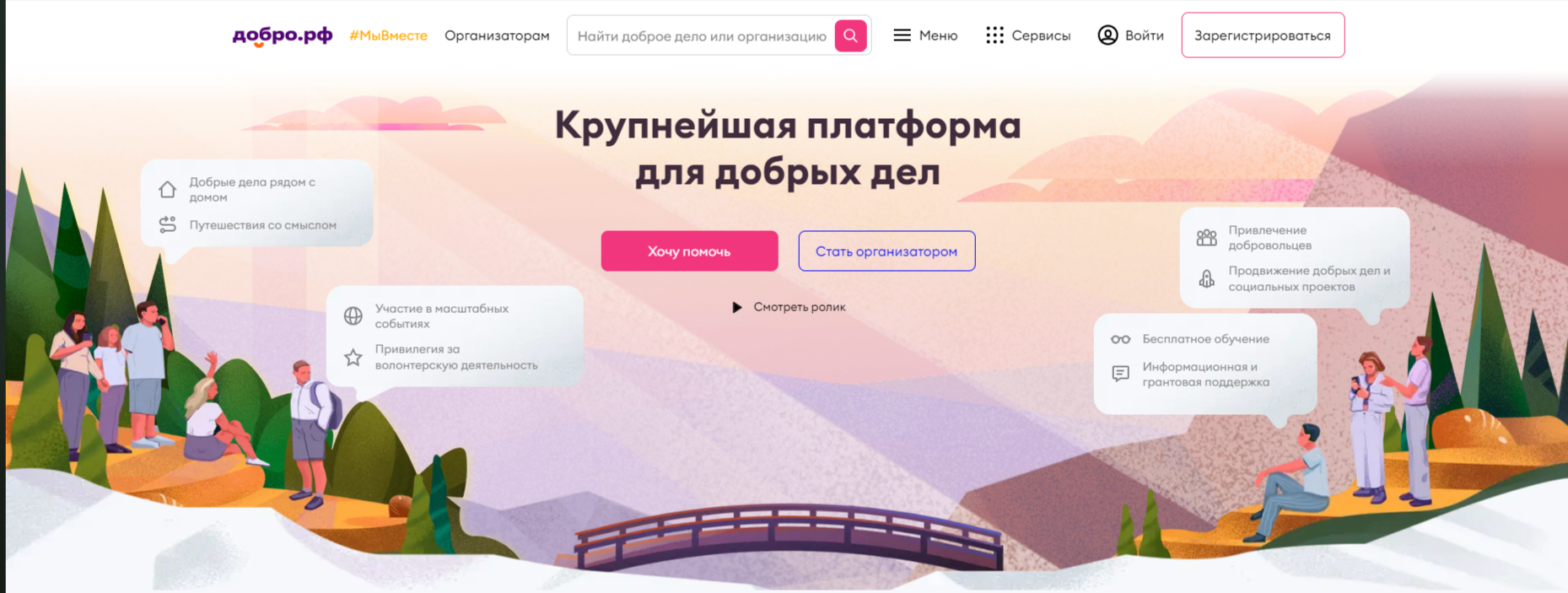The height and width of the screenshot is (593, 1568).
Task: Click the Зарегистрироваться button
Action: click(x=1263, y=35)
